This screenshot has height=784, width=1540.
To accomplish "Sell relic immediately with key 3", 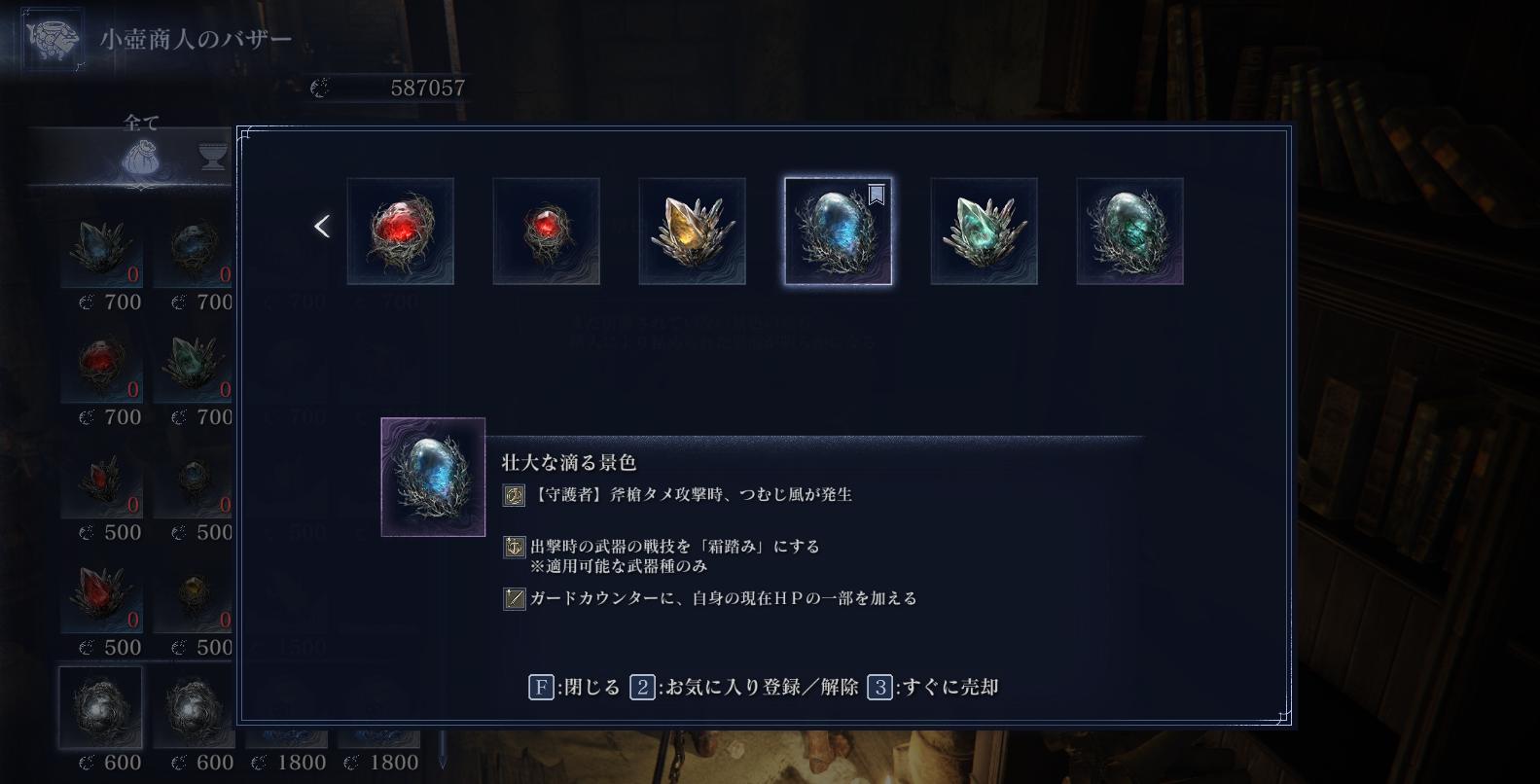I will 933,688.
